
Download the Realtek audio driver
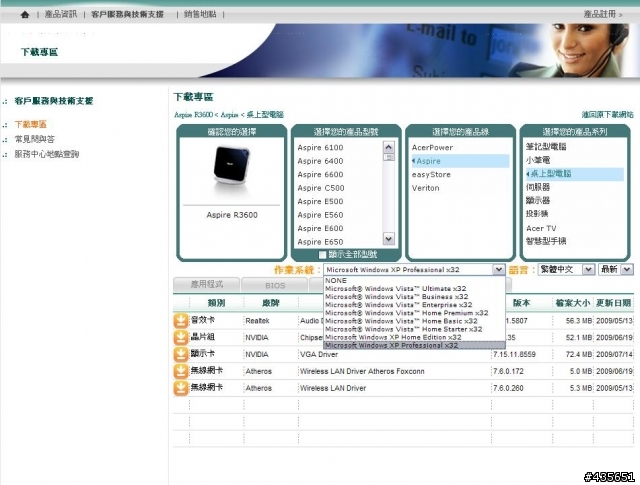point(180,321)
